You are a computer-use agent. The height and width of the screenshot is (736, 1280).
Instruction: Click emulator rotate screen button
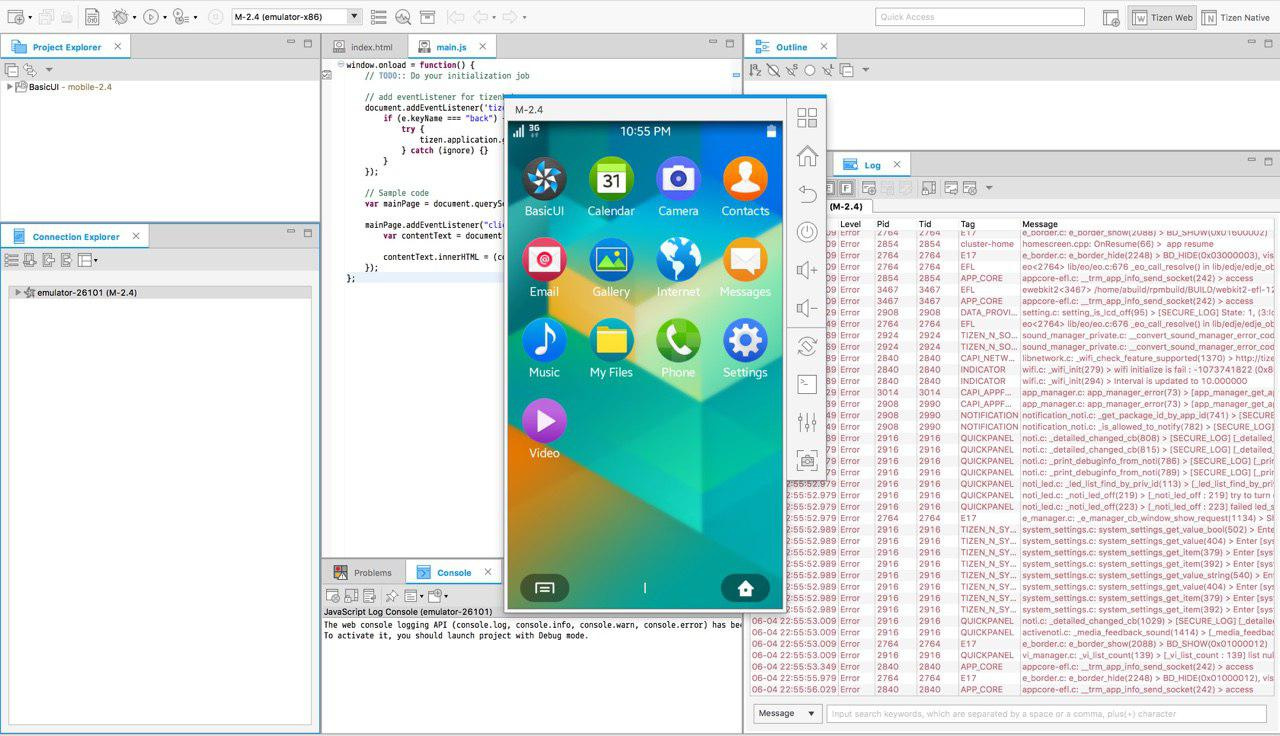(x=807, y=346)
